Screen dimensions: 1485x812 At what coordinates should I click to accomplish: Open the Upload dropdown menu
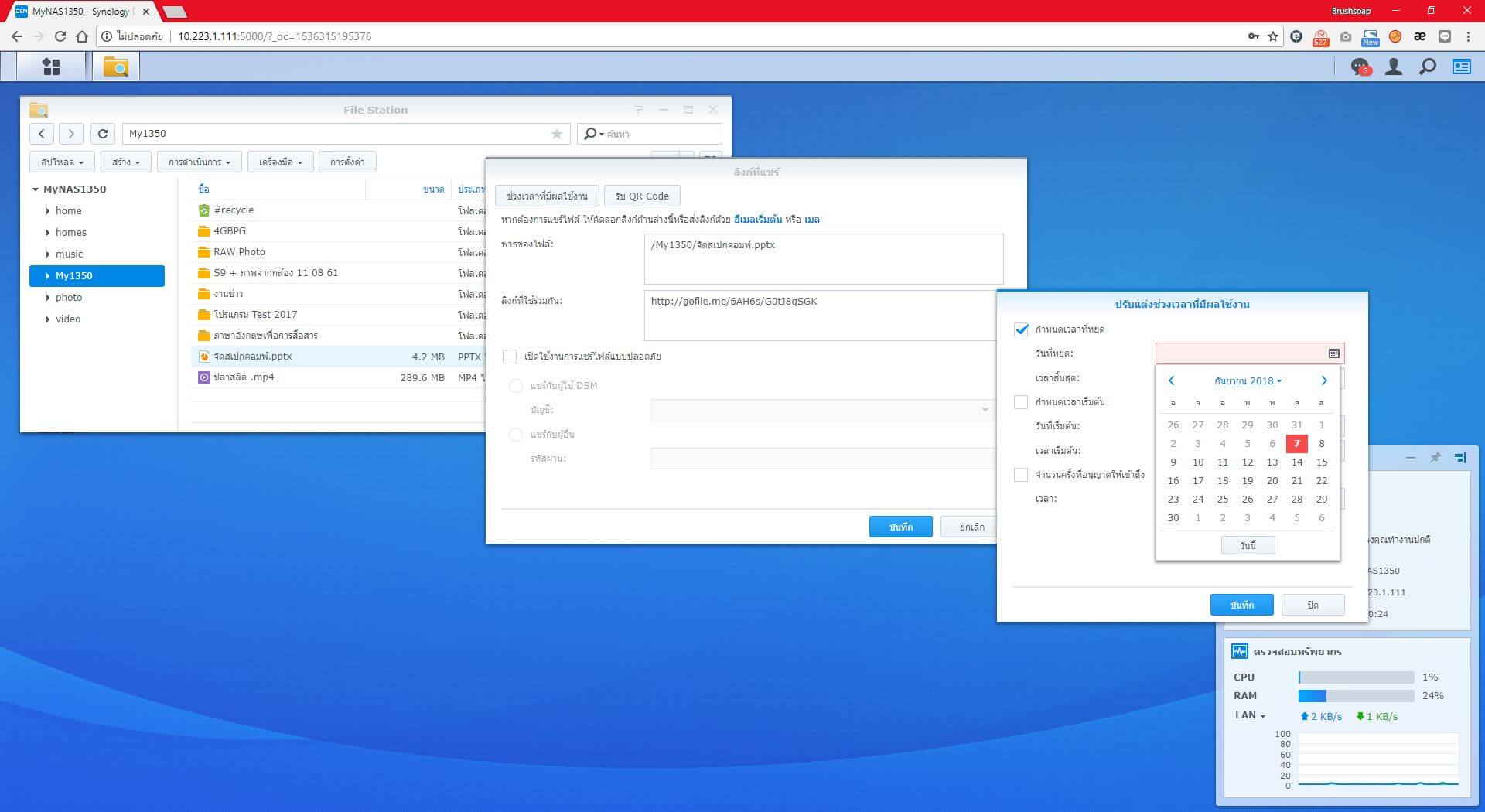[62, 162]
